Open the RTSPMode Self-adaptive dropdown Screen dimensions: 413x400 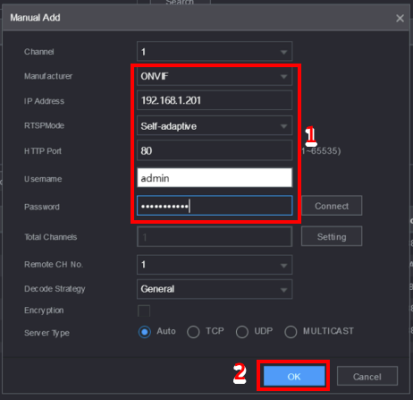click(x=215, y=126)
